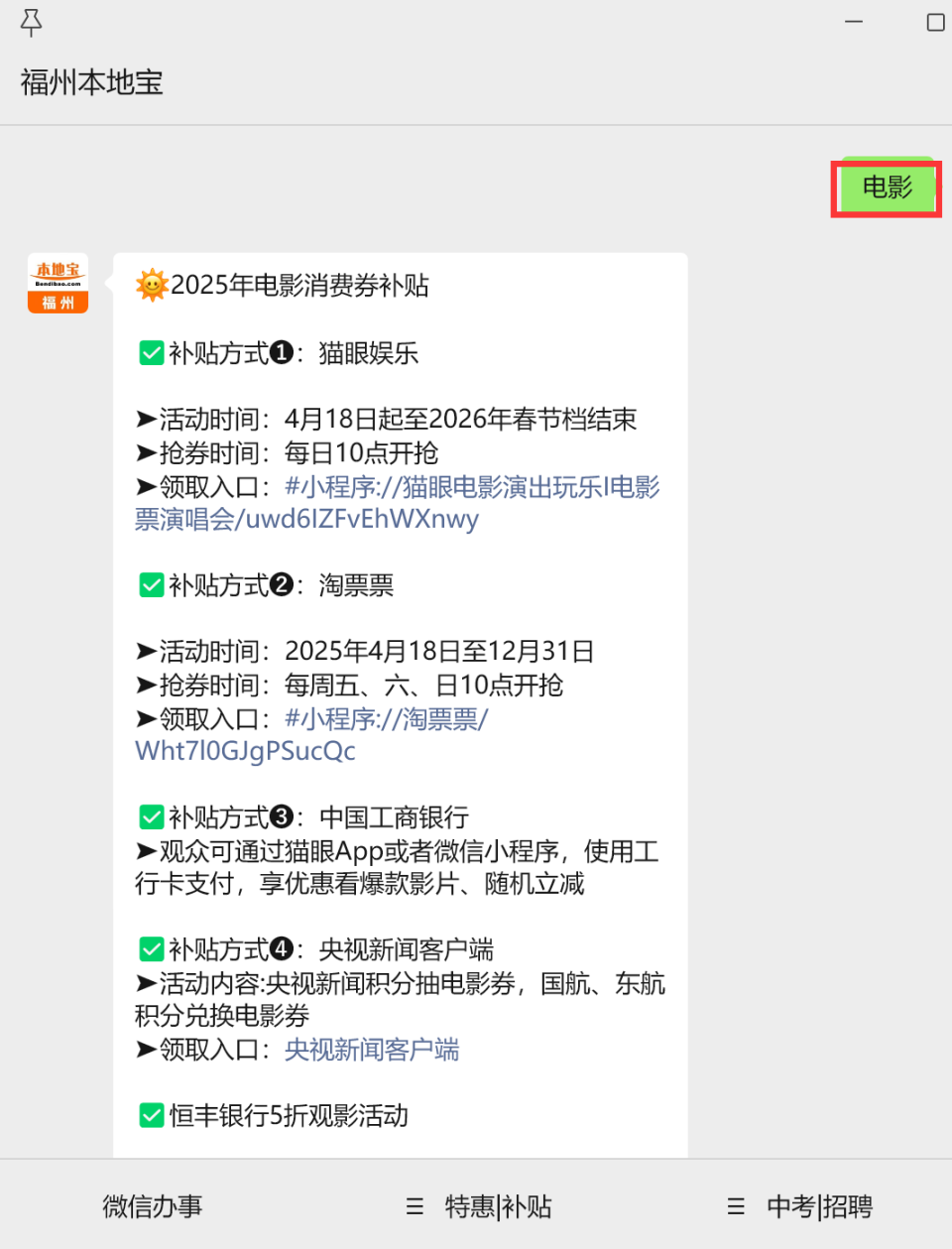Open the 中考|招聘 bottom menu

[819, 1206]
